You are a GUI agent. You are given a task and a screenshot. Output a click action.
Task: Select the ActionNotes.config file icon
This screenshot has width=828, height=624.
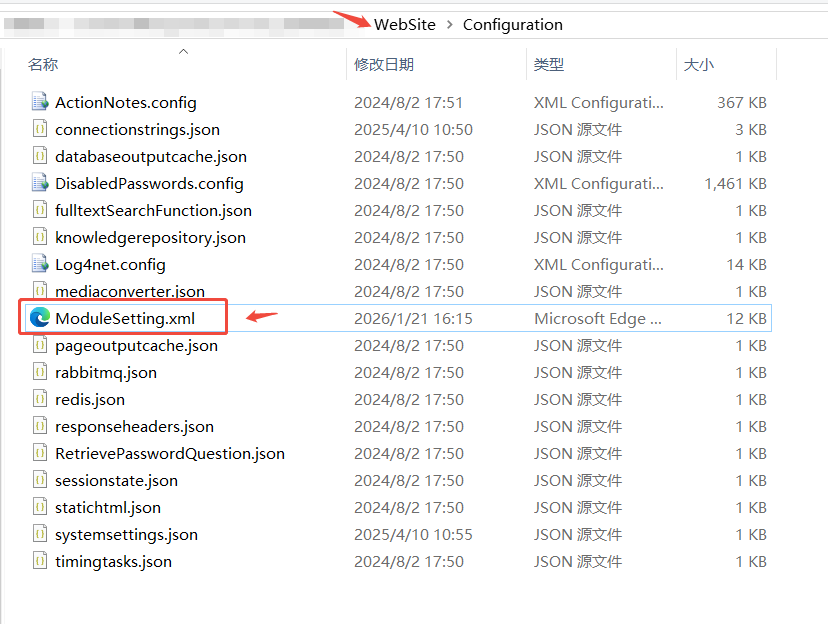[x=40, y=102]
